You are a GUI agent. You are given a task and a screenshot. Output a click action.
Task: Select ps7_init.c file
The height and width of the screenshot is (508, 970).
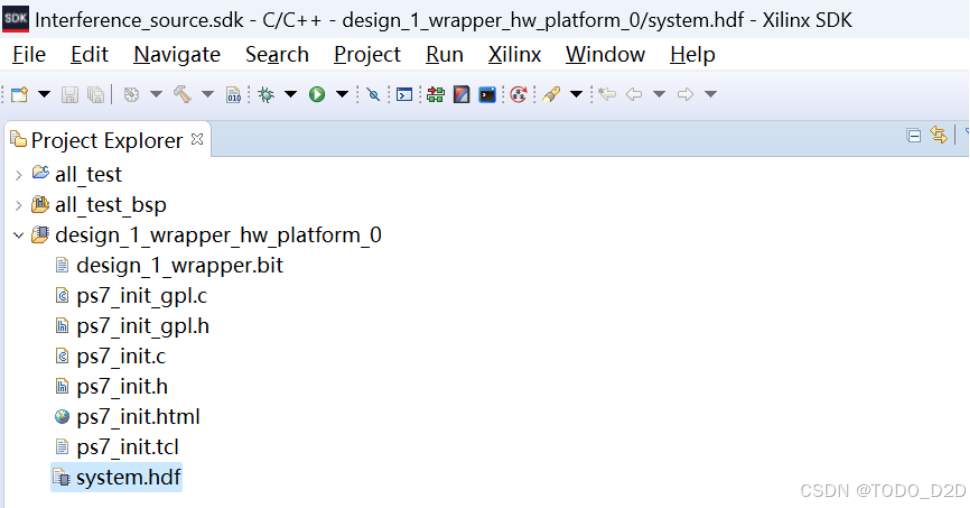(121, 356)
